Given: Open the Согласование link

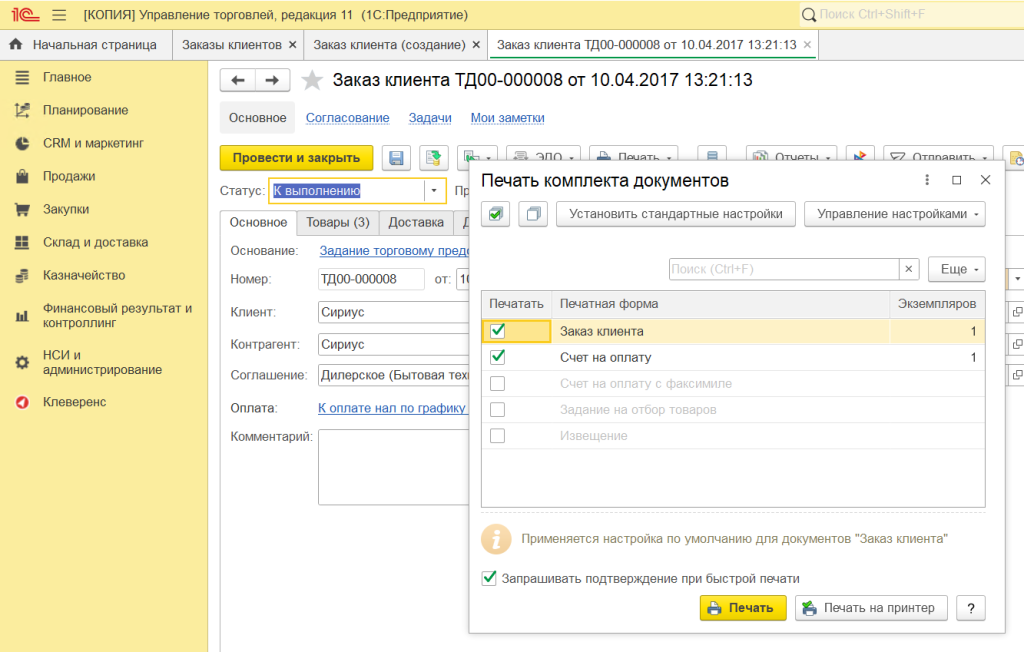Looking at the screenshot, I should (347, 118).
